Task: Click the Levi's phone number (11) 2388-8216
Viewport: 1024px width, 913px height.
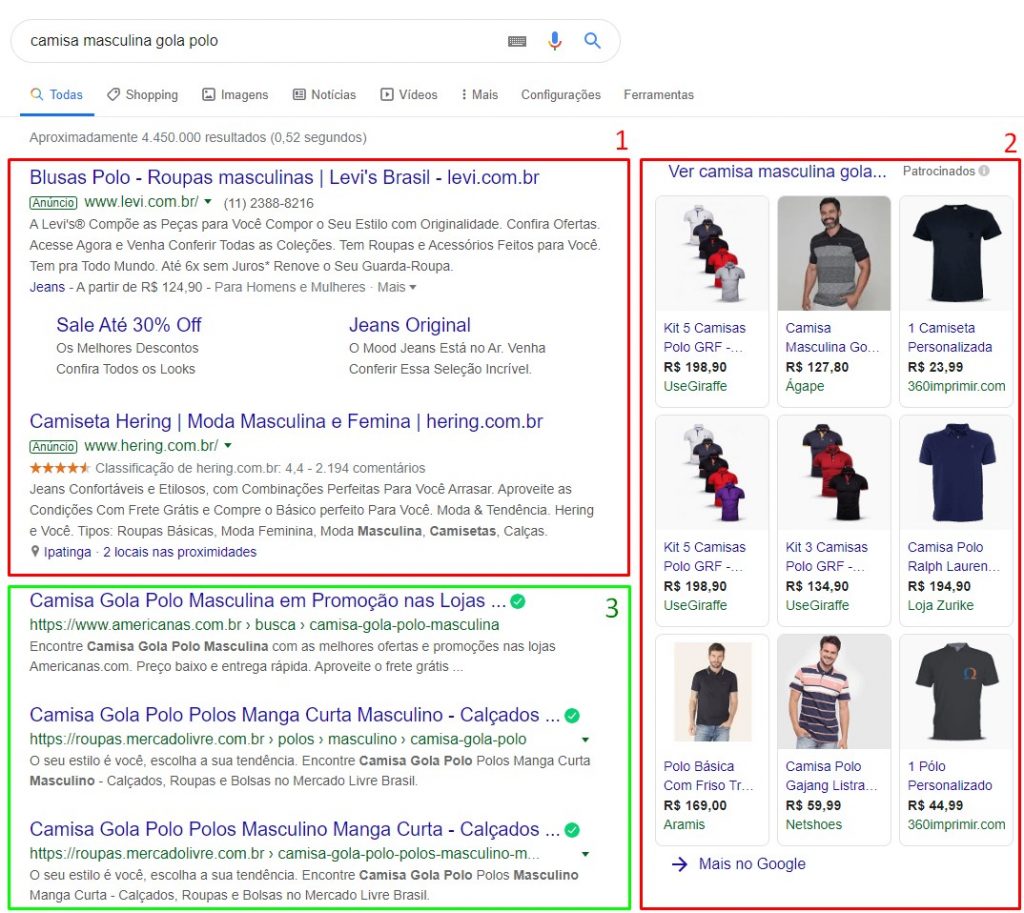Action: (268, 203)
